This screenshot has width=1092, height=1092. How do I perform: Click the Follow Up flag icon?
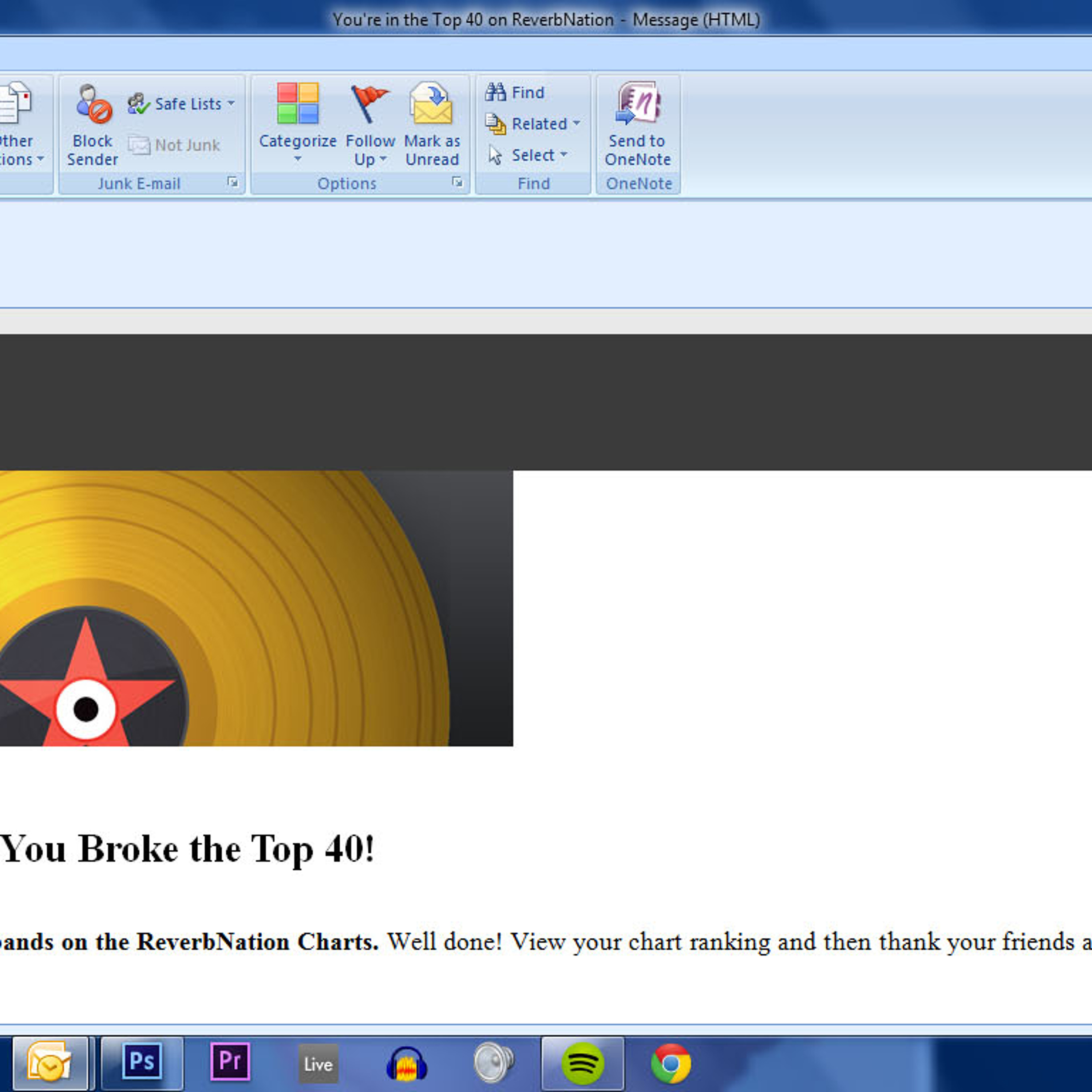coord(370,103)
